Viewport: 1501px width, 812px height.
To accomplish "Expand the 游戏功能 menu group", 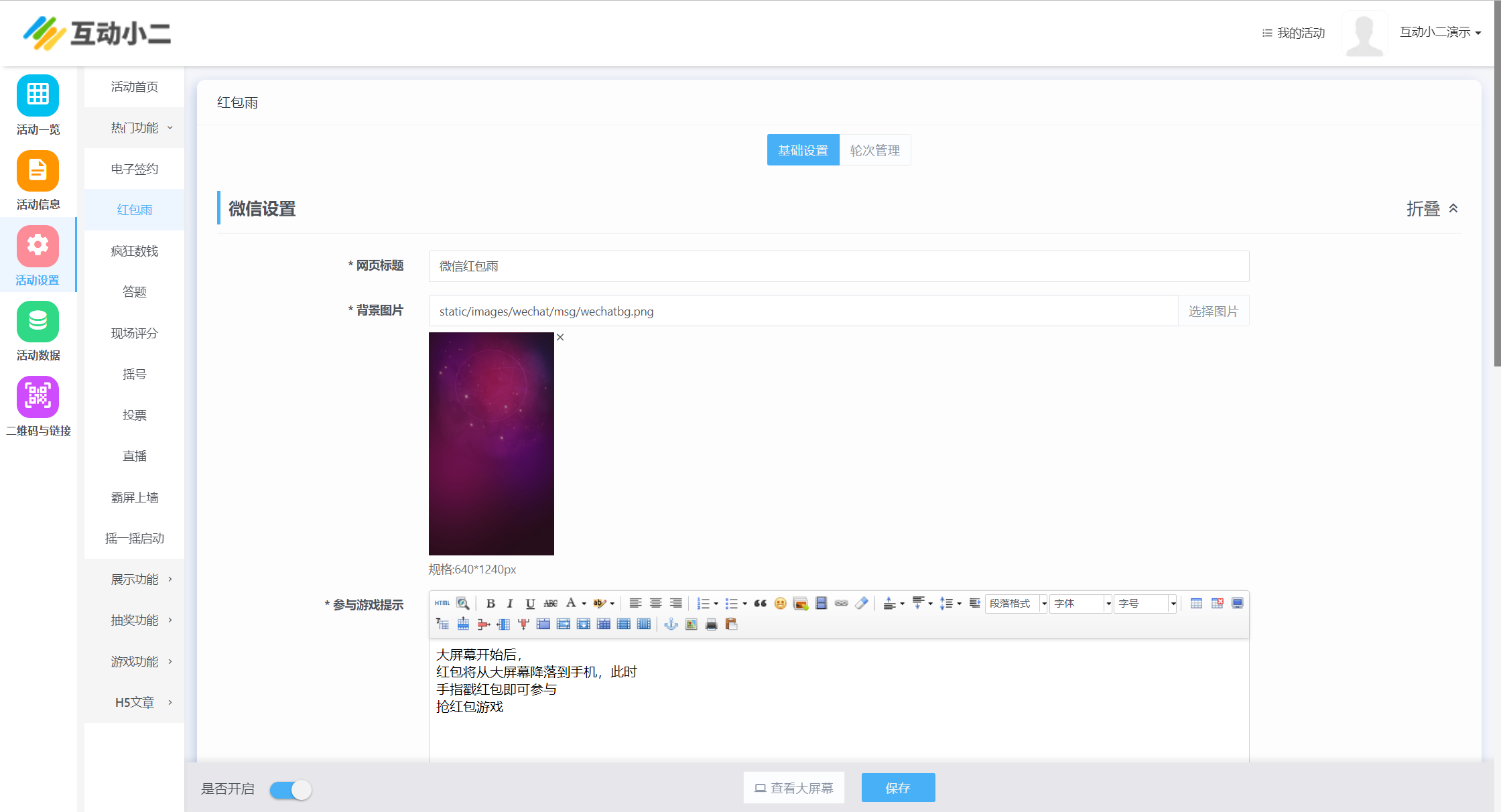I will [x=135, y=661].
